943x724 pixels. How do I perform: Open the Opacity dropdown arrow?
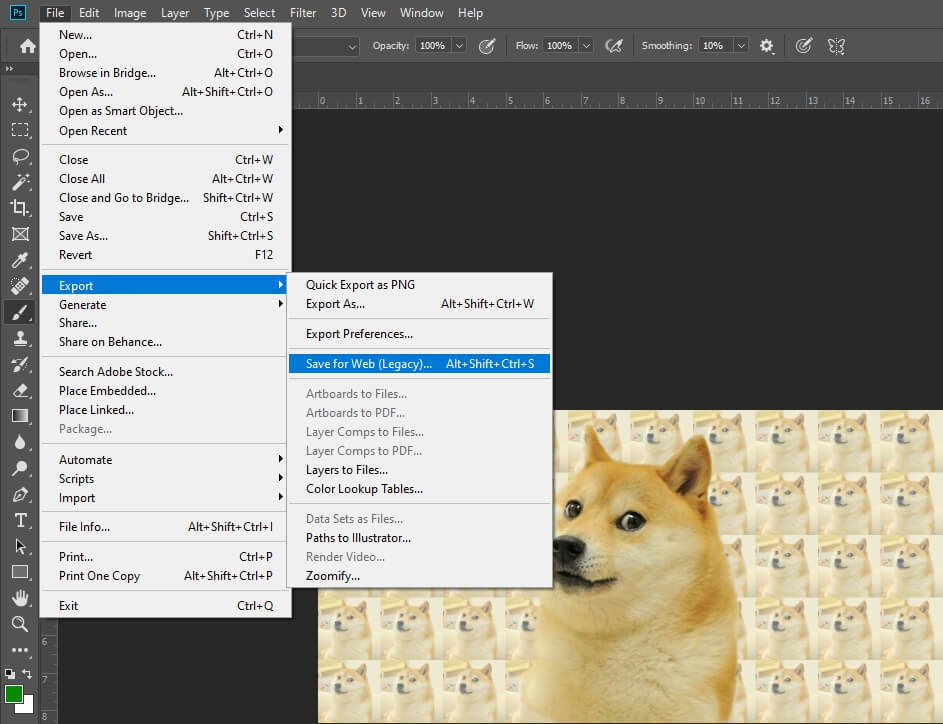459,46
